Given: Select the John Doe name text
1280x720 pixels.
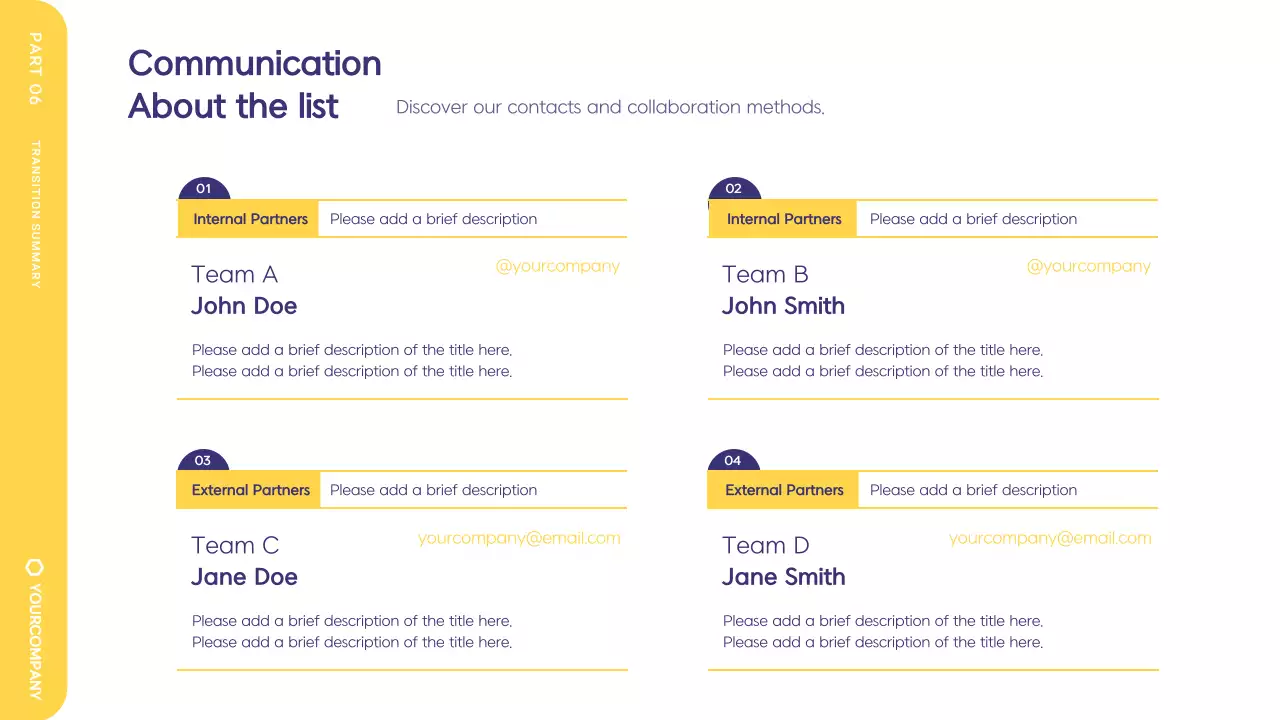Looking at the screenshot, I should click(244, 306).
